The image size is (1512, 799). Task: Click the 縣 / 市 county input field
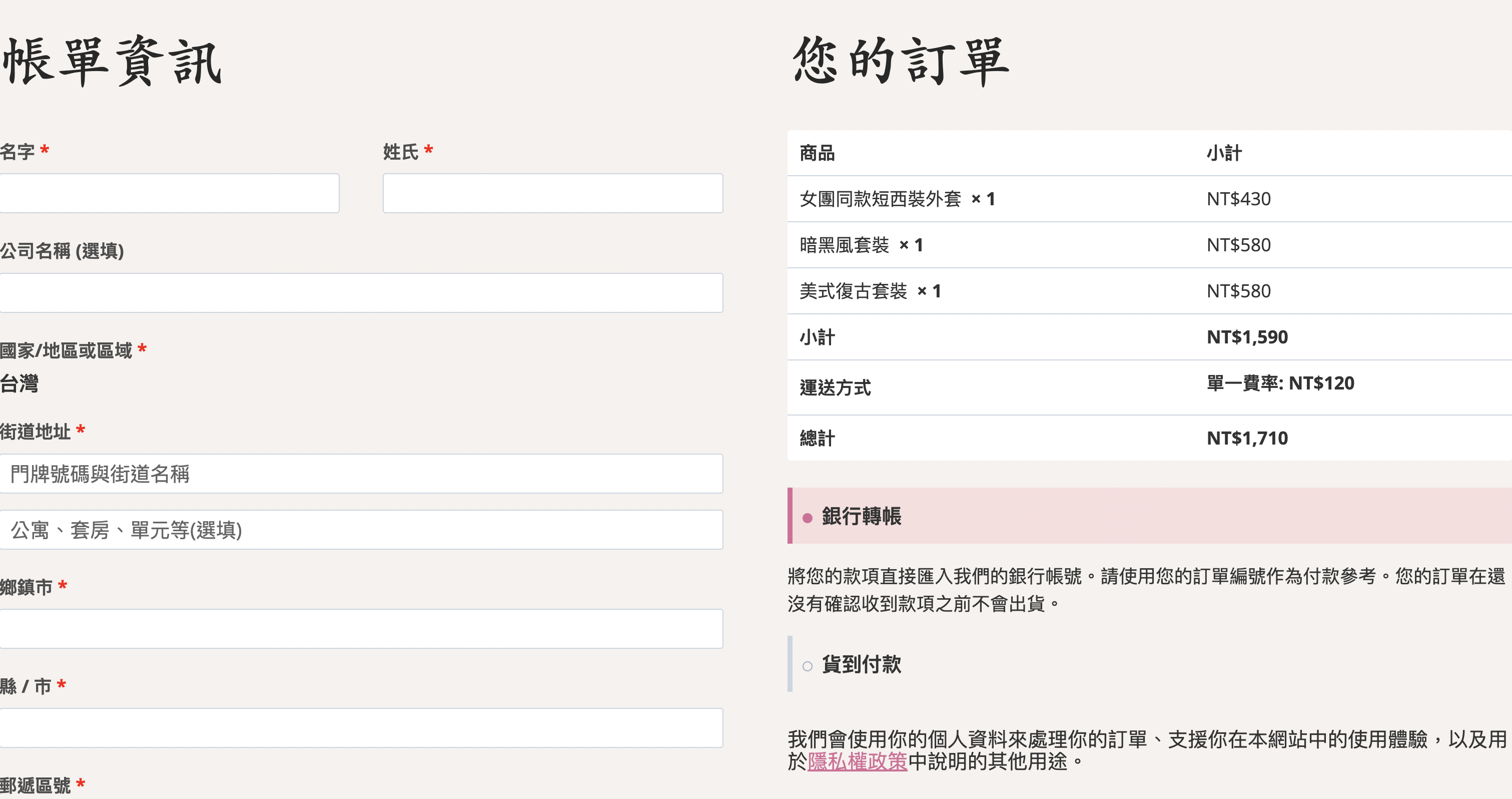pos(361,728)
